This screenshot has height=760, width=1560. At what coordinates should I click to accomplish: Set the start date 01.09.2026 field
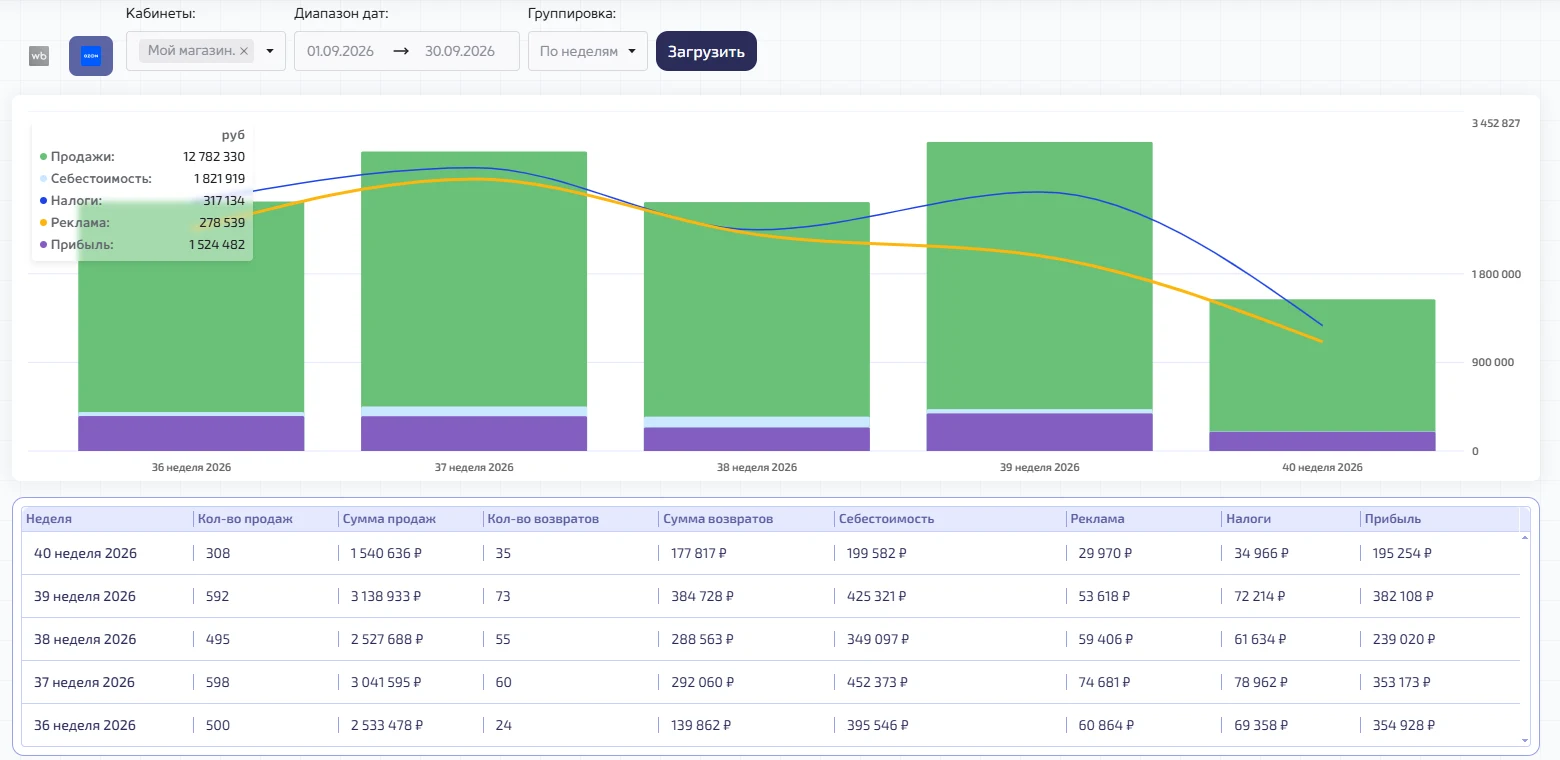coord(341,51)
